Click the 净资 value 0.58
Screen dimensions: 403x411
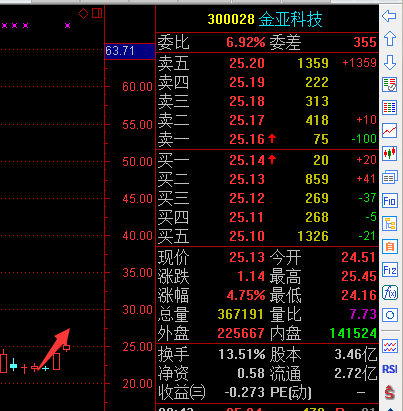pyautogui.click(x=251, y=373)
